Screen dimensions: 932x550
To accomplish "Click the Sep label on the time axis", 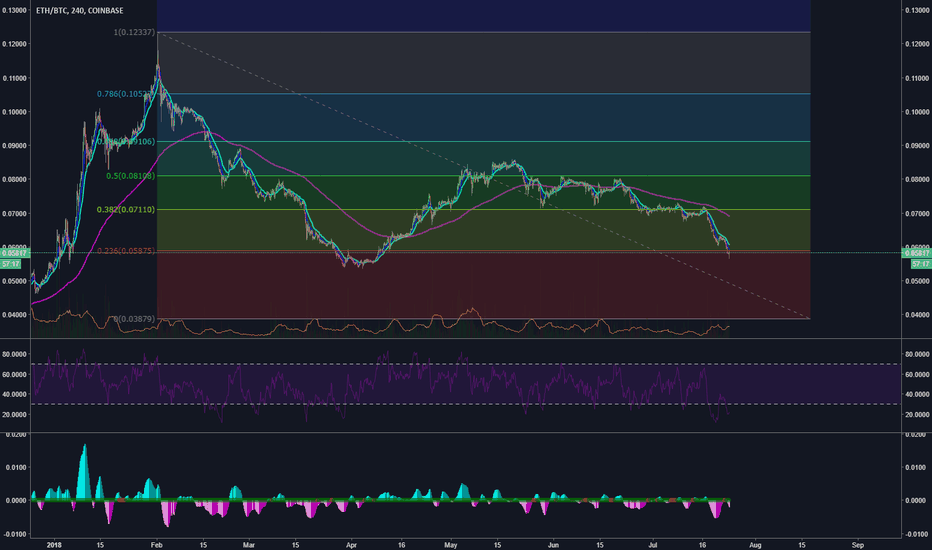I will 858,545.
